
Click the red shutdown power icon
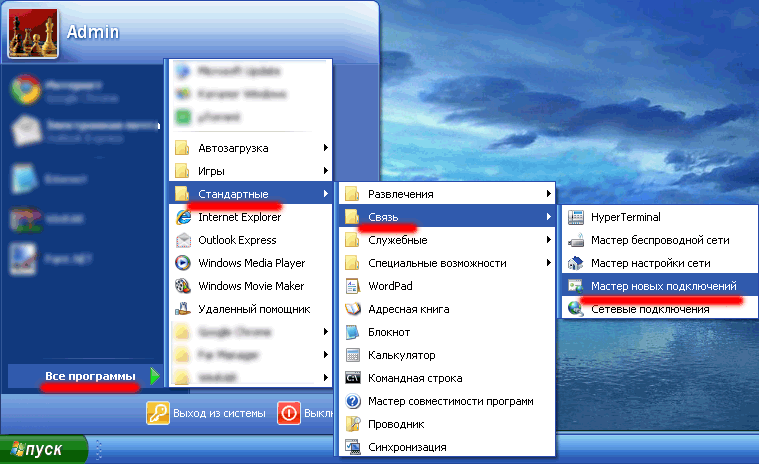[289, 413]
